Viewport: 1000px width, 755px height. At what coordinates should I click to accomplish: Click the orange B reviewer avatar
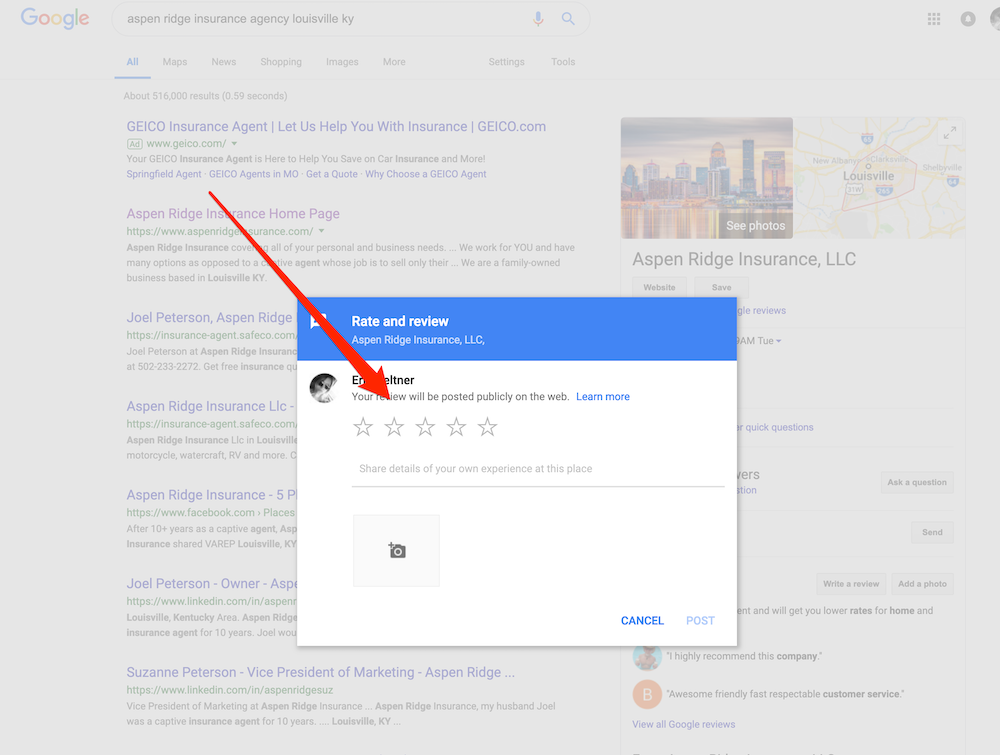647,694
